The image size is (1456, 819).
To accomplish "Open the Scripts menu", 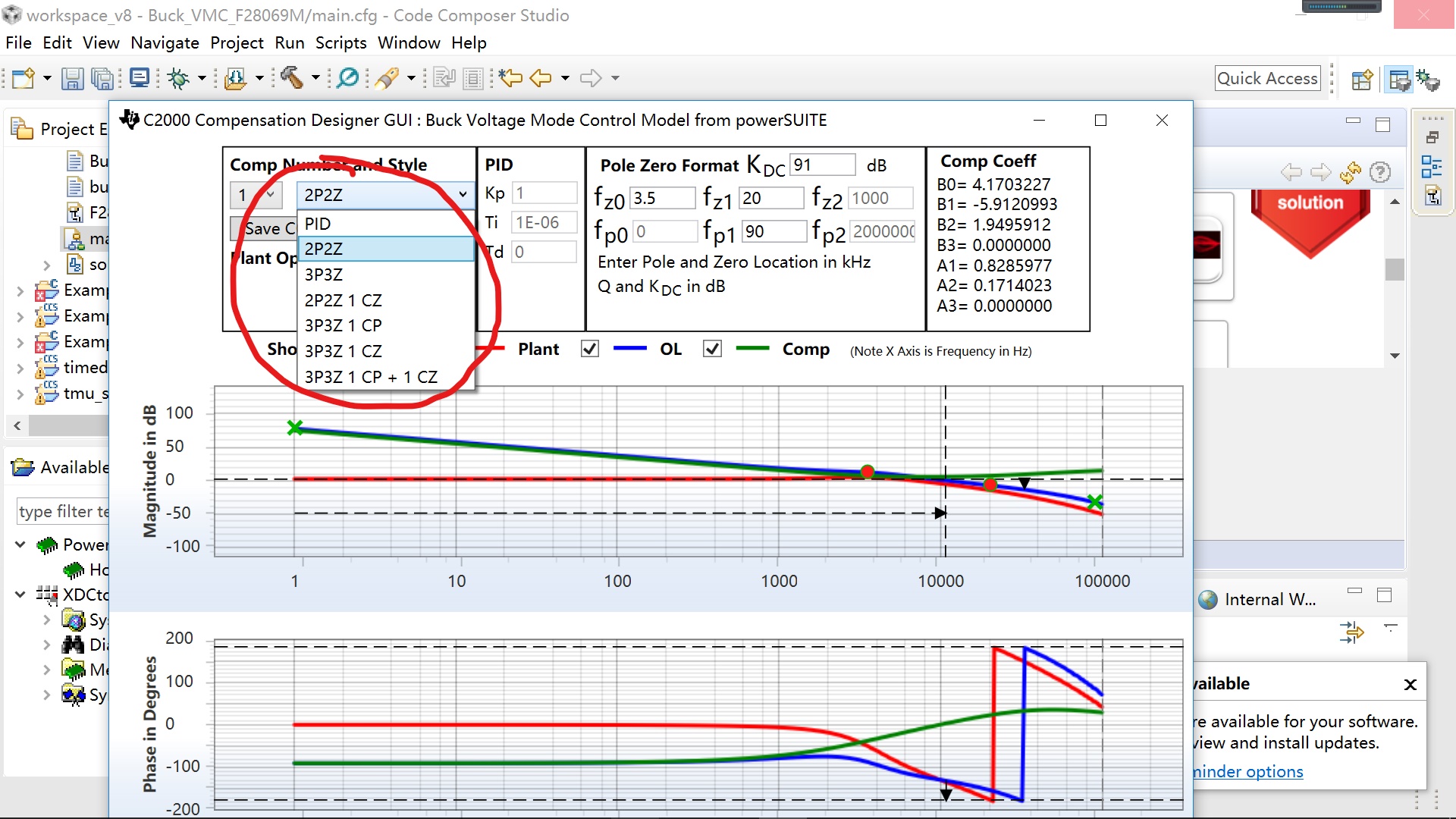I will pyautogui.click(x=340, y=42).
